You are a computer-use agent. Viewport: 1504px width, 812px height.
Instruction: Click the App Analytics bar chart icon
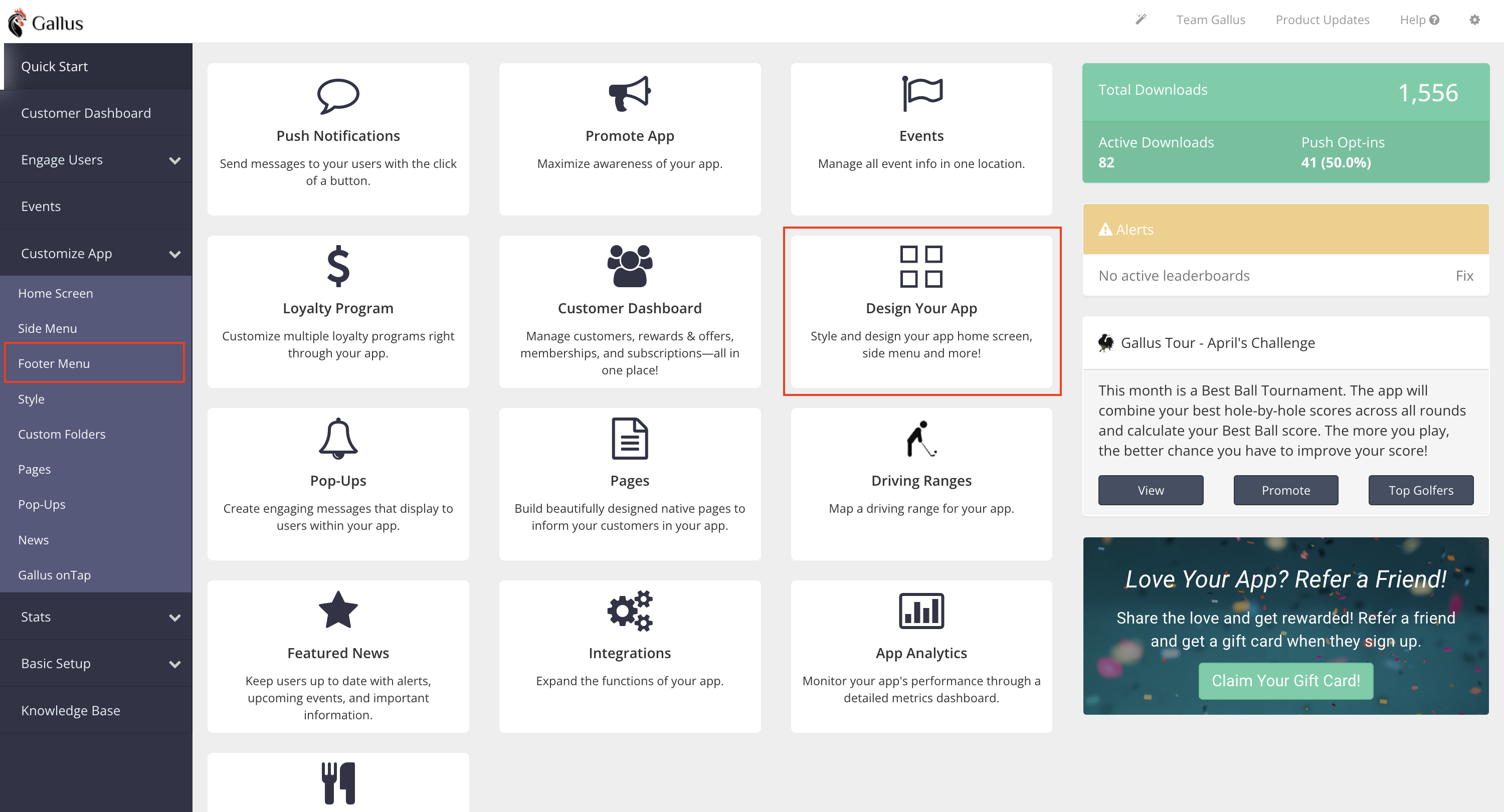point(921,611)
